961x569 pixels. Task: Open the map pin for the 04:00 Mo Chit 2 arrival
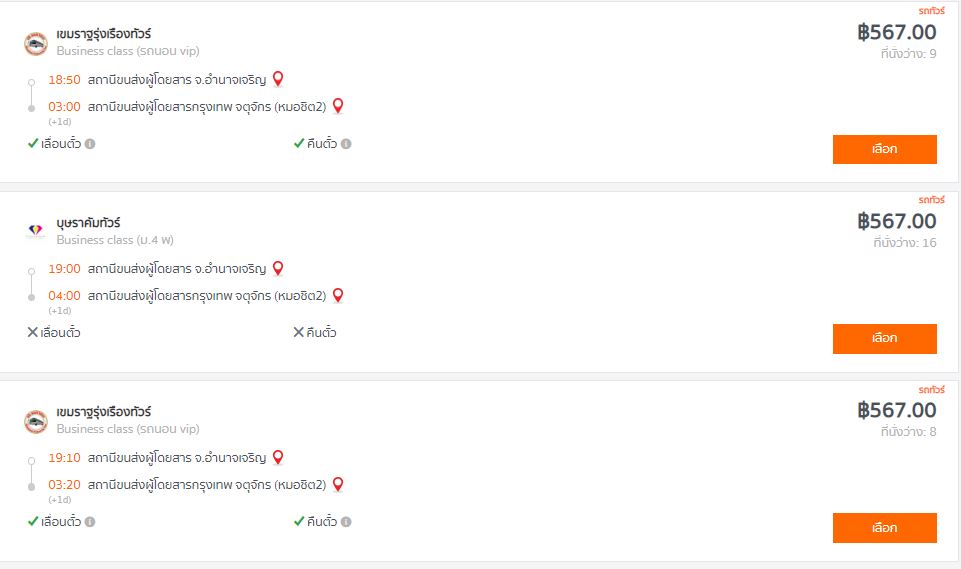point(338,295)
